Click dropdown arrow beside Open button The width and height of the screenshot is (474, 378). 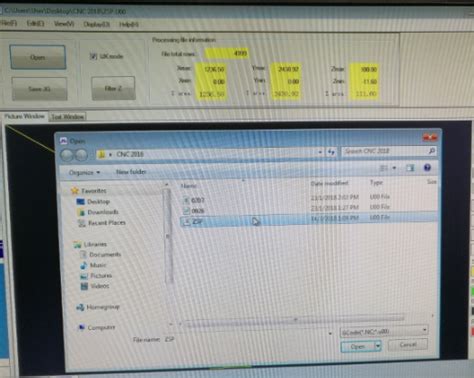[x=378, y=346]
